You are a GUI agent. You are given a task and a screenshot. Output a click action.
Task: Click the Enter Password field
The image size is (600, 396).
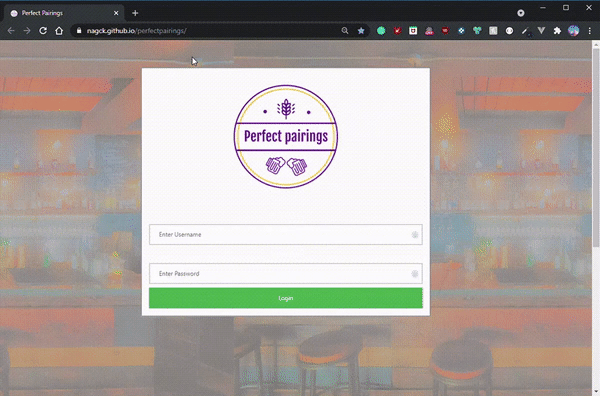(x=286, y=274)
